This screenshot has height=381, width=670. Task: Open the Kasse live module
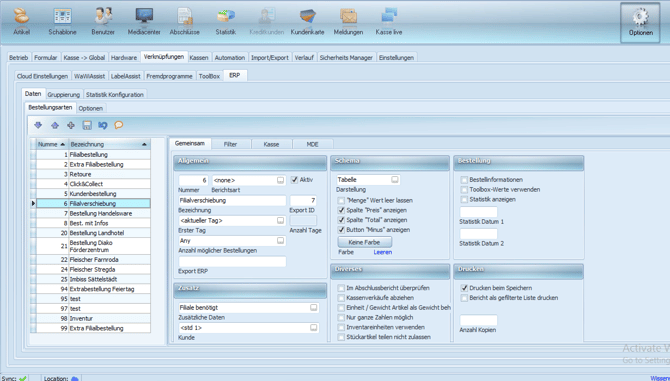click(x=389, y=22)
